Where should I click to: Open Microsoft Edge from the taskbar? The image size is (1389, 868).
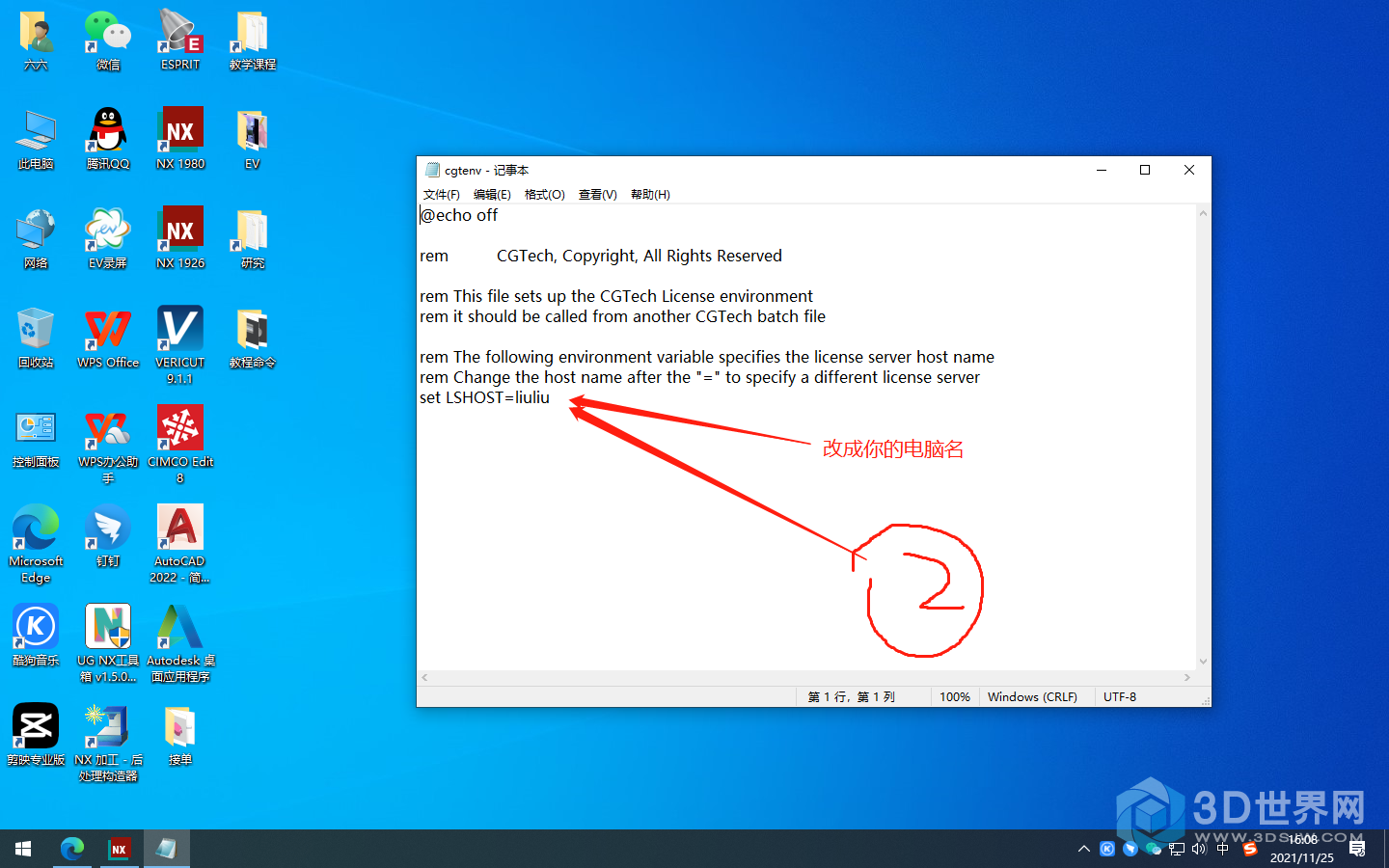tap(71, 849)
